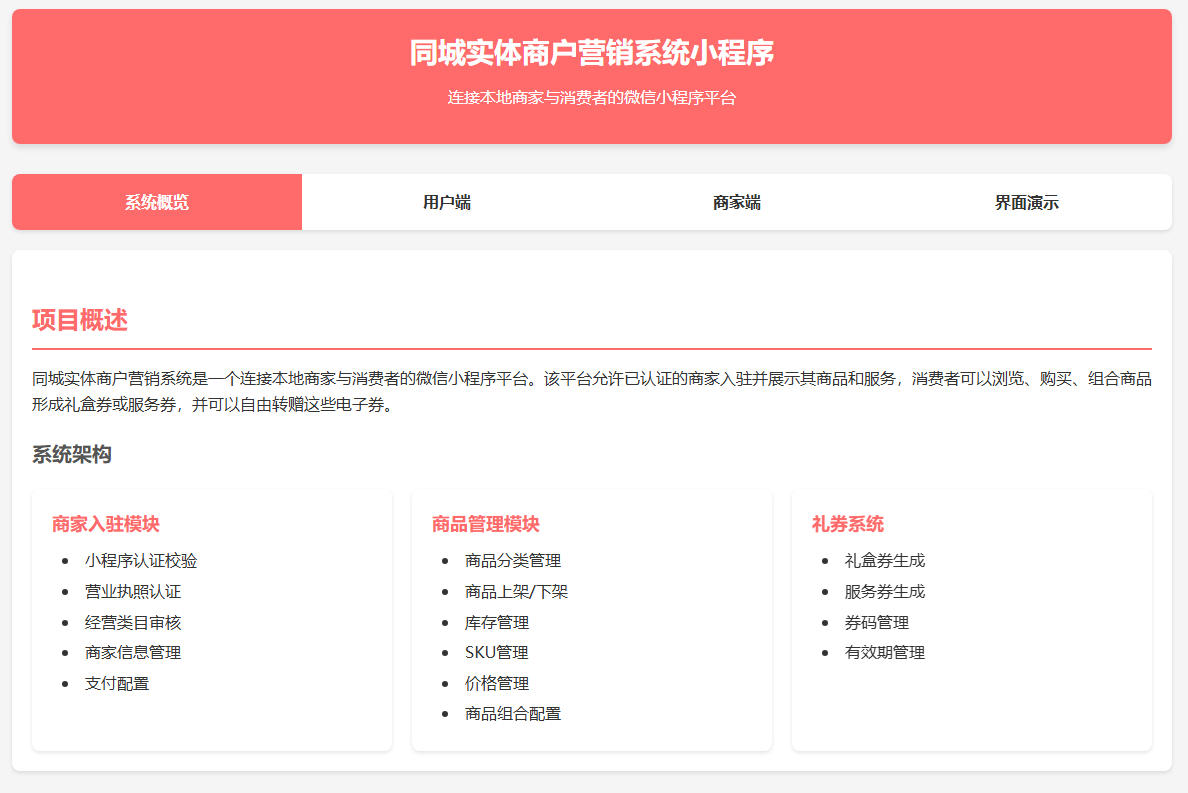Click the 商品管理模块 card title
Image resolution: width=1188 pixels, height=793 pixels.
[x=486, y=524]
